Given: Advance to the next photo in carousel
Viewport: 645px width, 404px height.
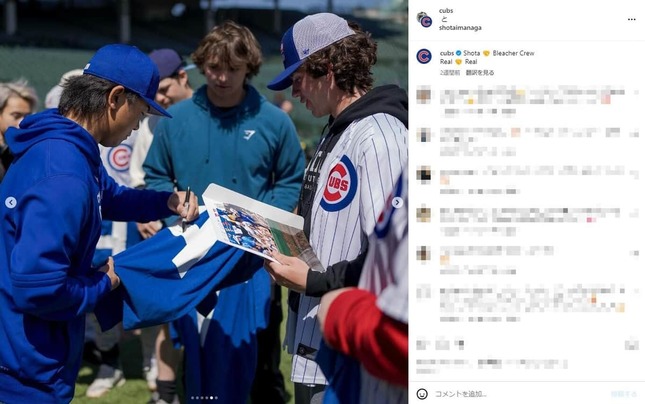Looking at the screenshot, I should point(397,202).
